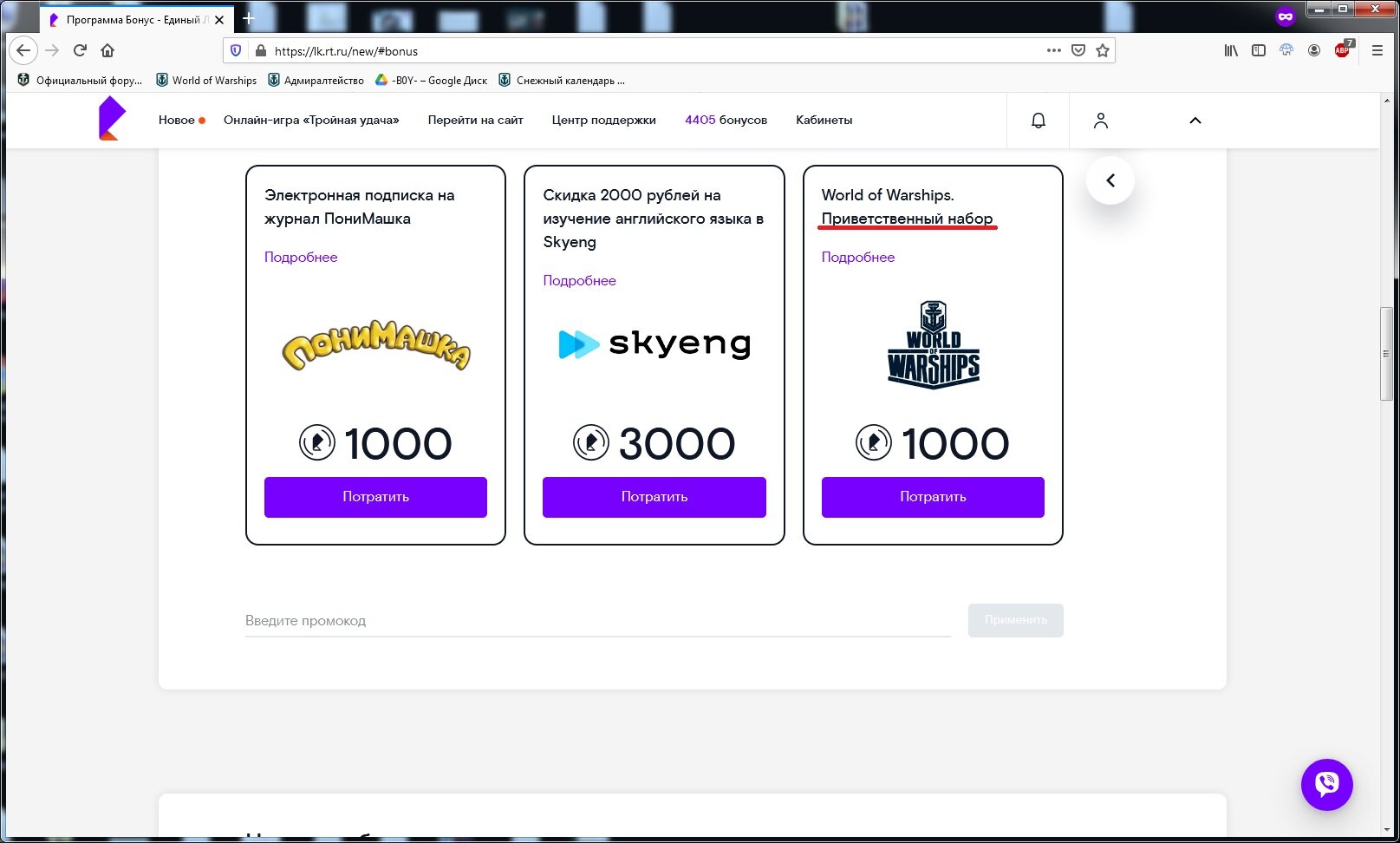Screen dimensions: 1400x843
Task: Click the tracking protection shield icon
Action: coord(236,50)
